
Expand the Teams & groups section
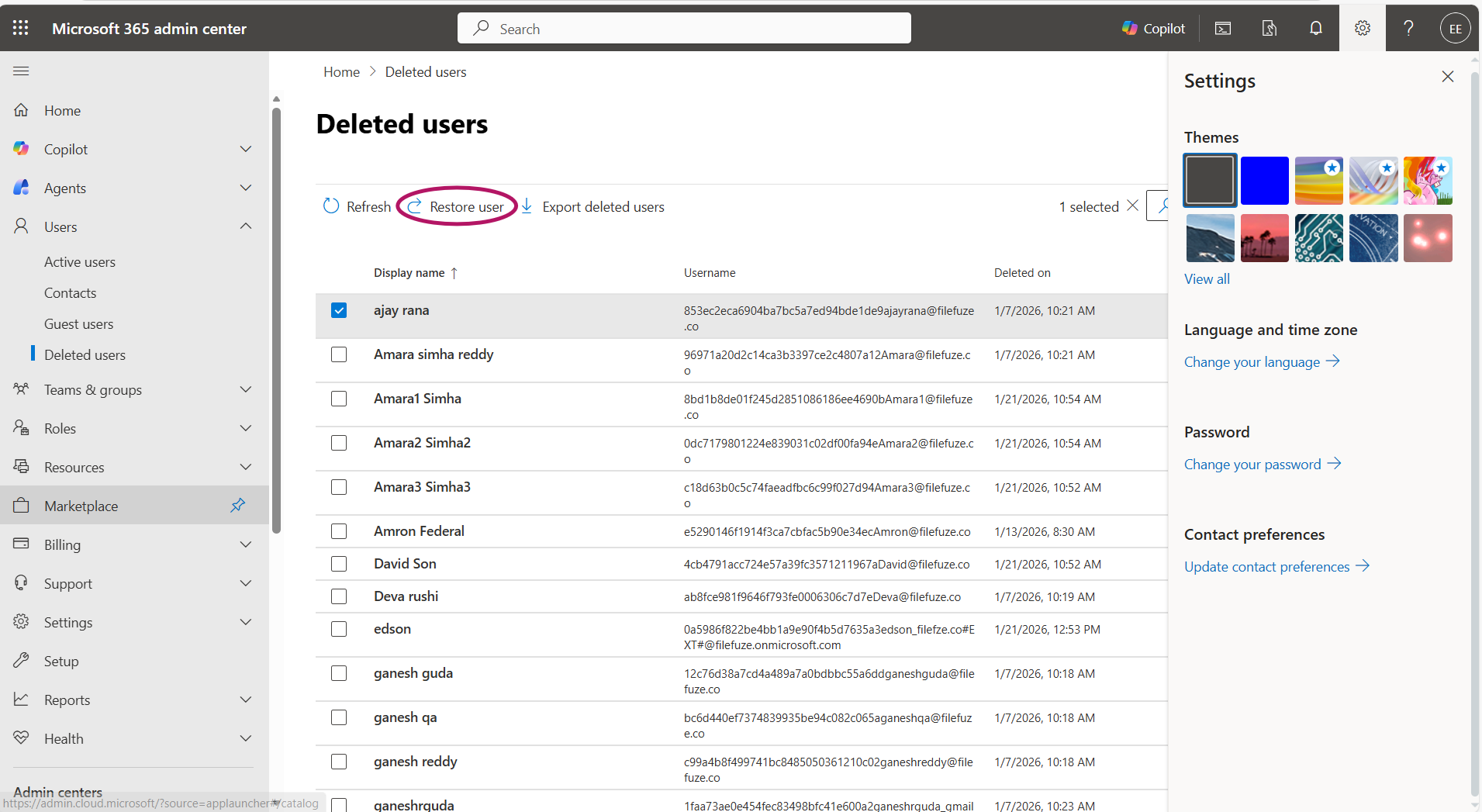click(245, 389)
